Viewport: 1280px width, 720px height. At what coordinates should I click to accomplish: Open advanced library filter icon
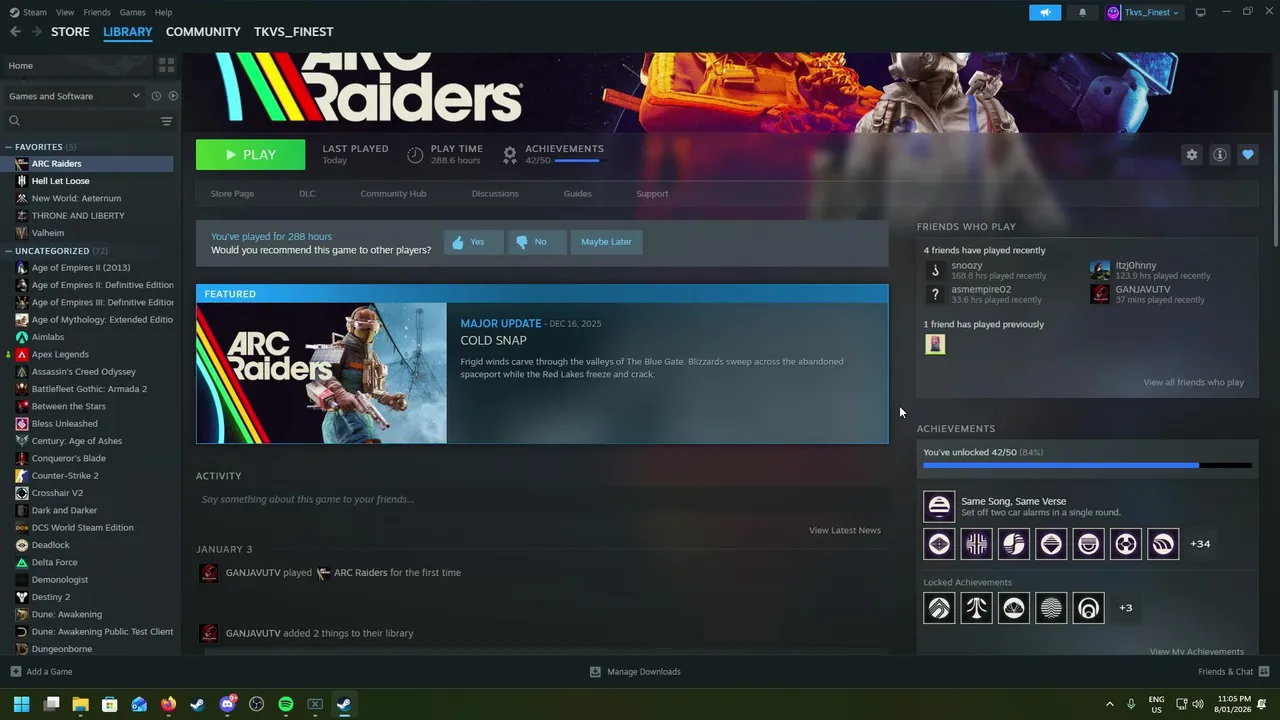166,121
